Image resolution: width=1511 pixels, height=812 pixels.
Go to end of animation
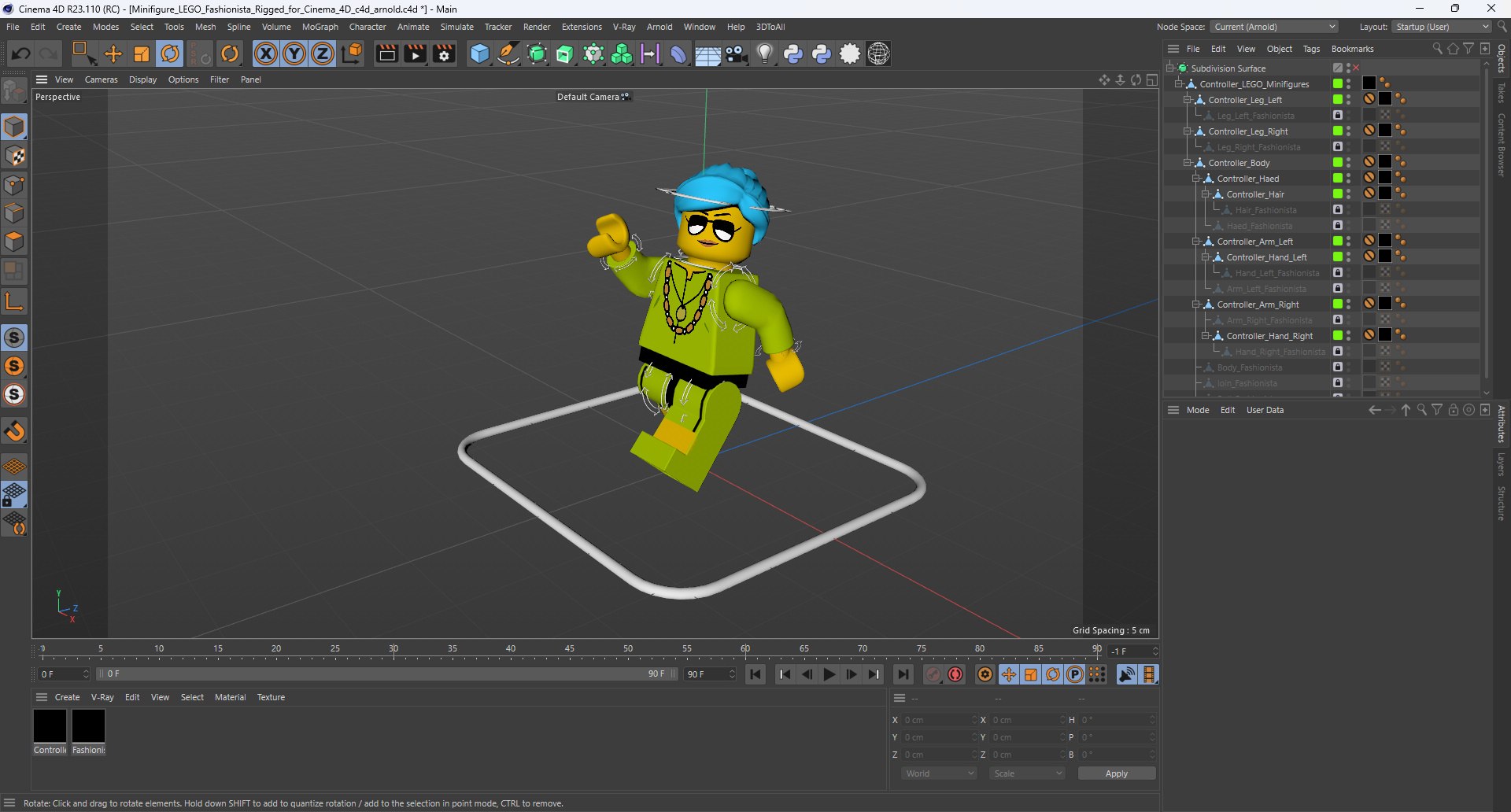[x=903, y=674]
